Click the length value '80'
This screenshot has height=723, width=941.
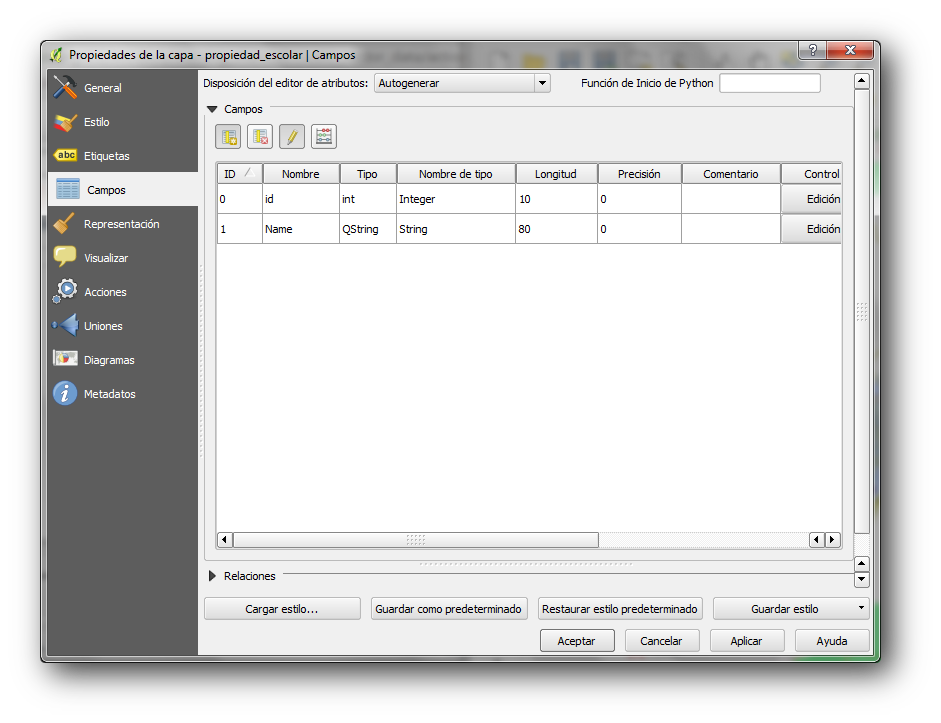point(556,229)
